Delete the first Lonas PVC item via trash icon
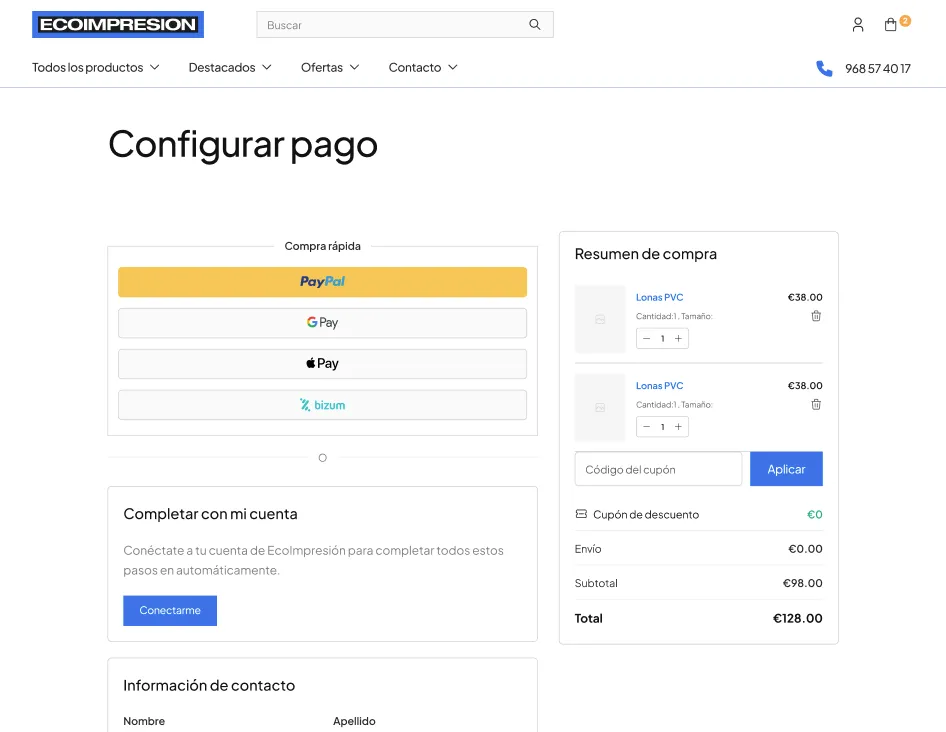Screen dimensions: 946x732 point(816,316)
